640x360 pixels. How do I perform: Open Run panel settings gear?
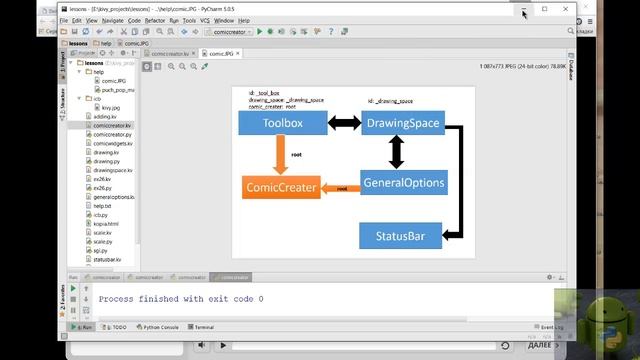coord(550,277)
